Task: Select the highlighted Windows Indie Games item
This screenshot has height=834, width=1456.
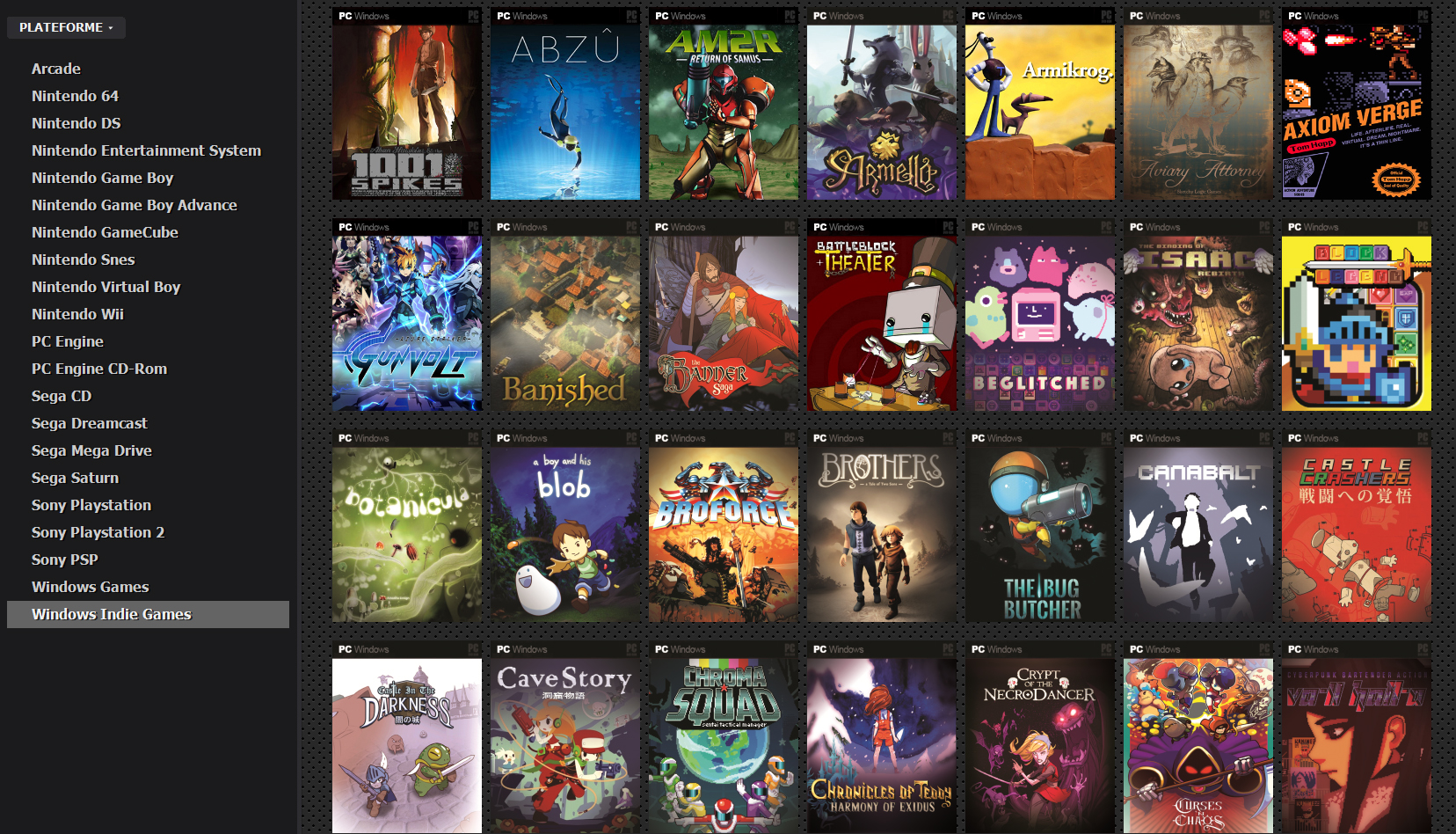Action: pos(148,614)
